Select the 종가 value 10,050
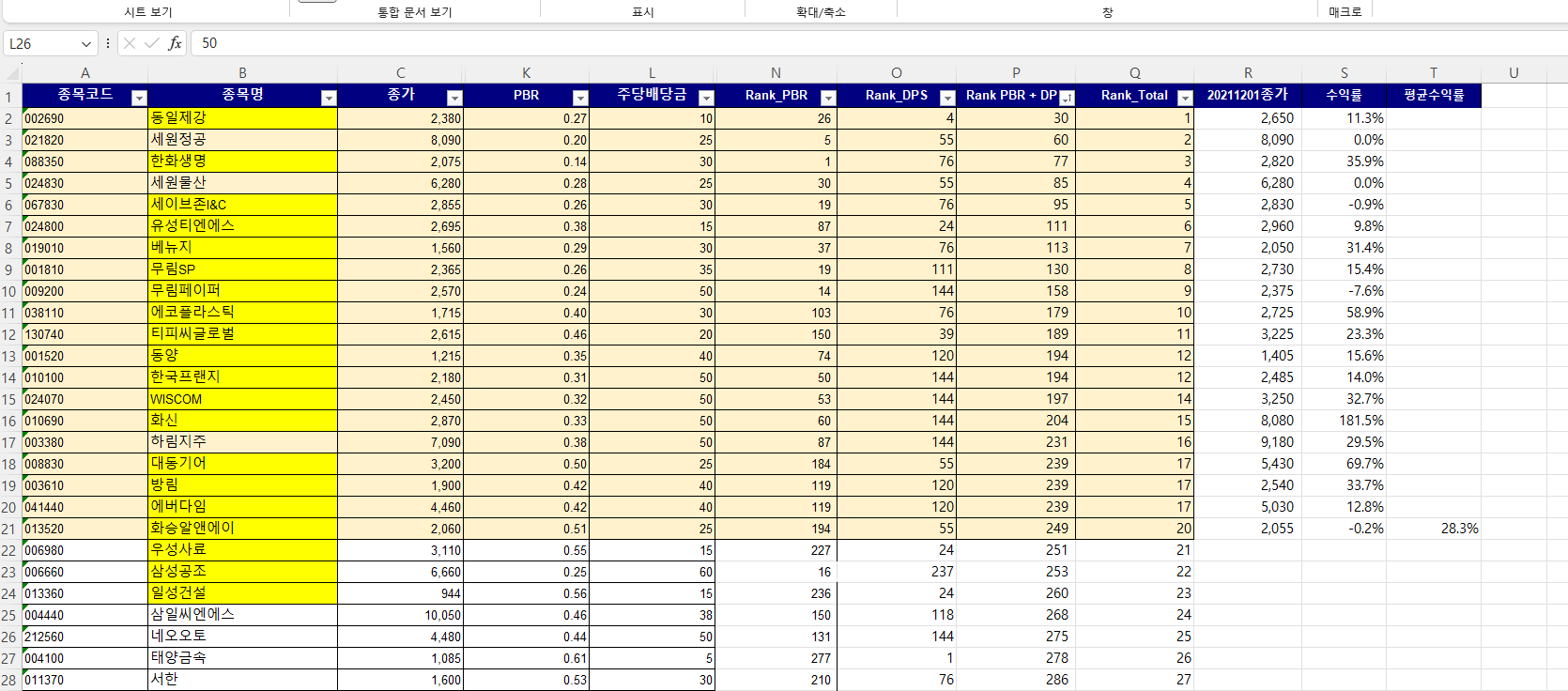 pos(401,615)
